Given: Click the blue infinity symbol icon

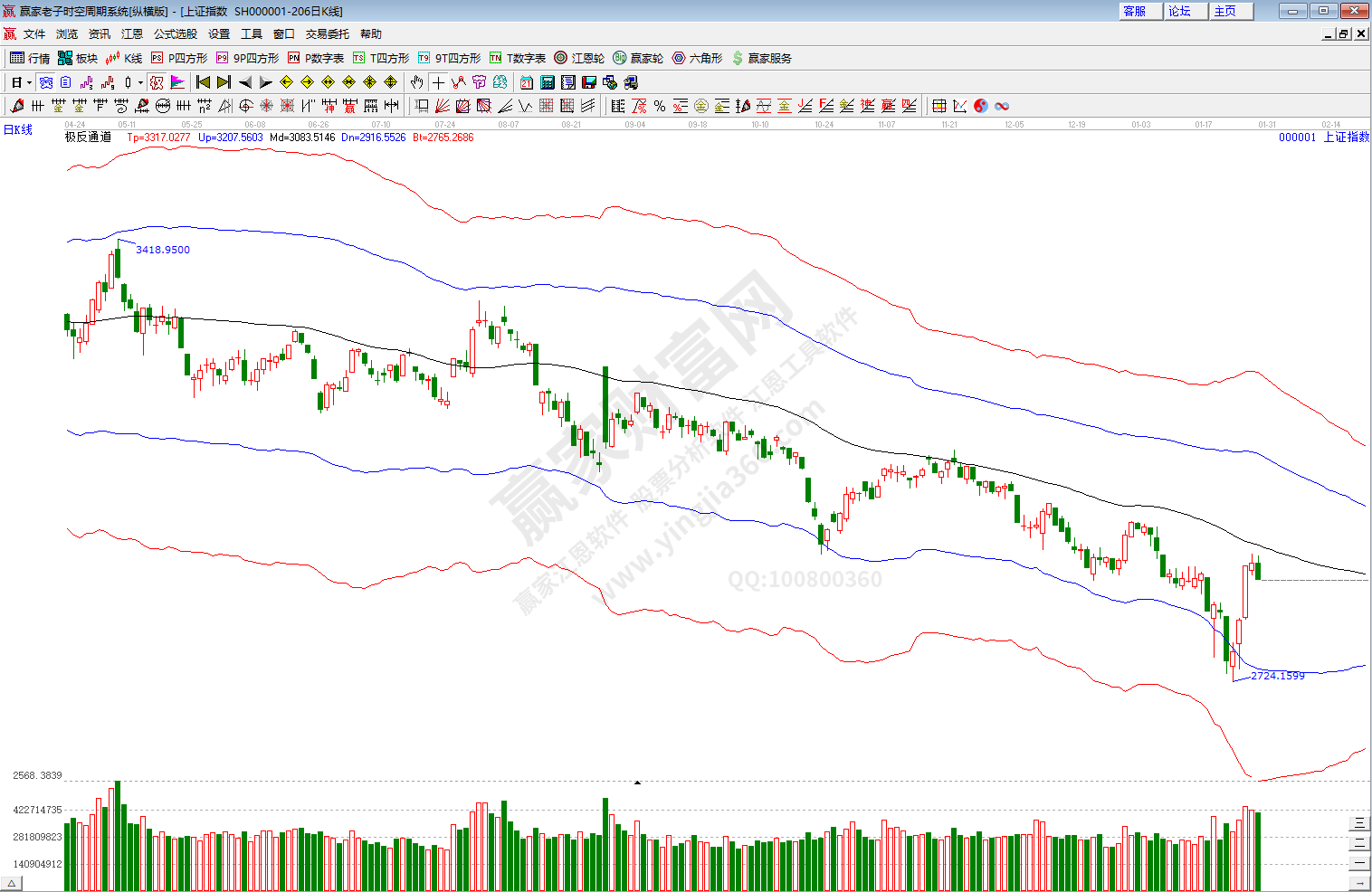Looking at the screenshot, I should (1002, 106).
